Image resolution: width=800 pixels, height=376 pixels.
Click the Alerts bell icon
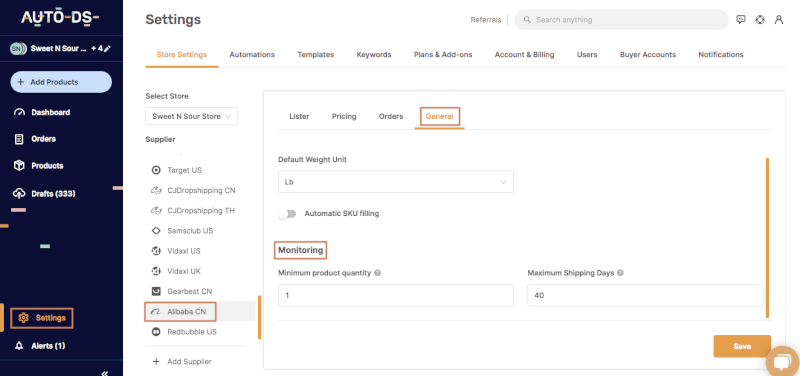[19, 346]
